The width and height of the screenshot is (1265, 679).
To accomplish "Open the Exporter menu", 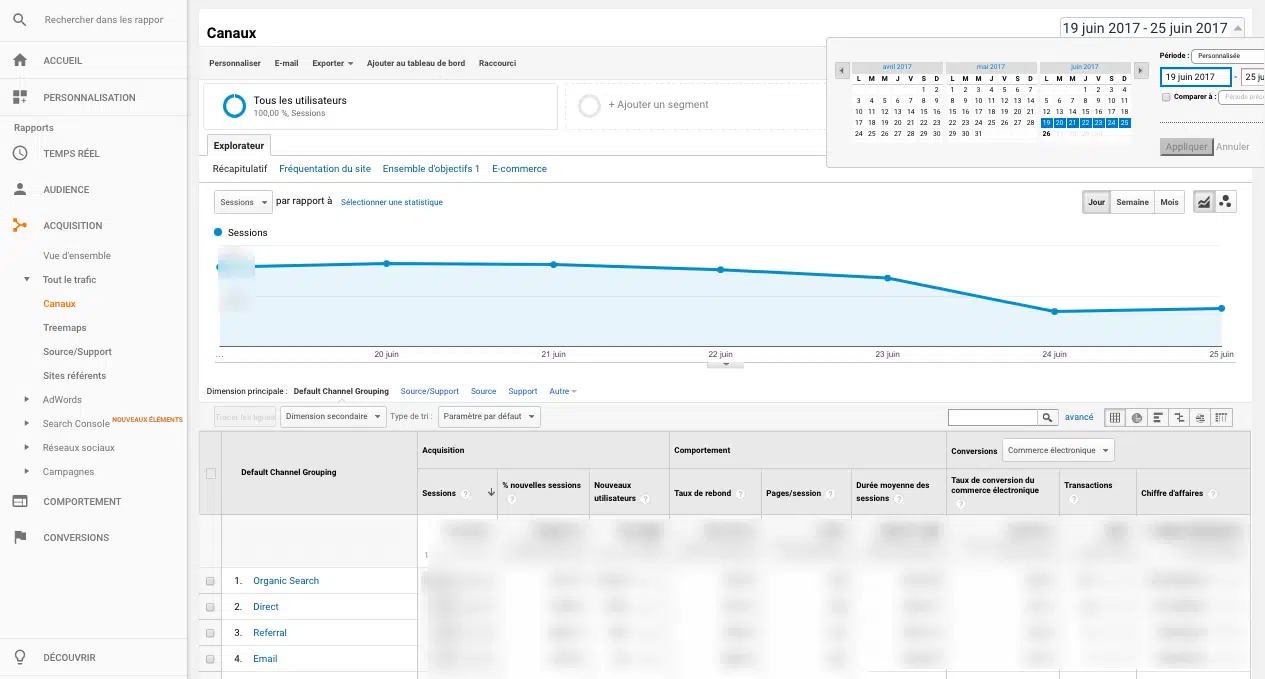I will [x=332, y=63].
